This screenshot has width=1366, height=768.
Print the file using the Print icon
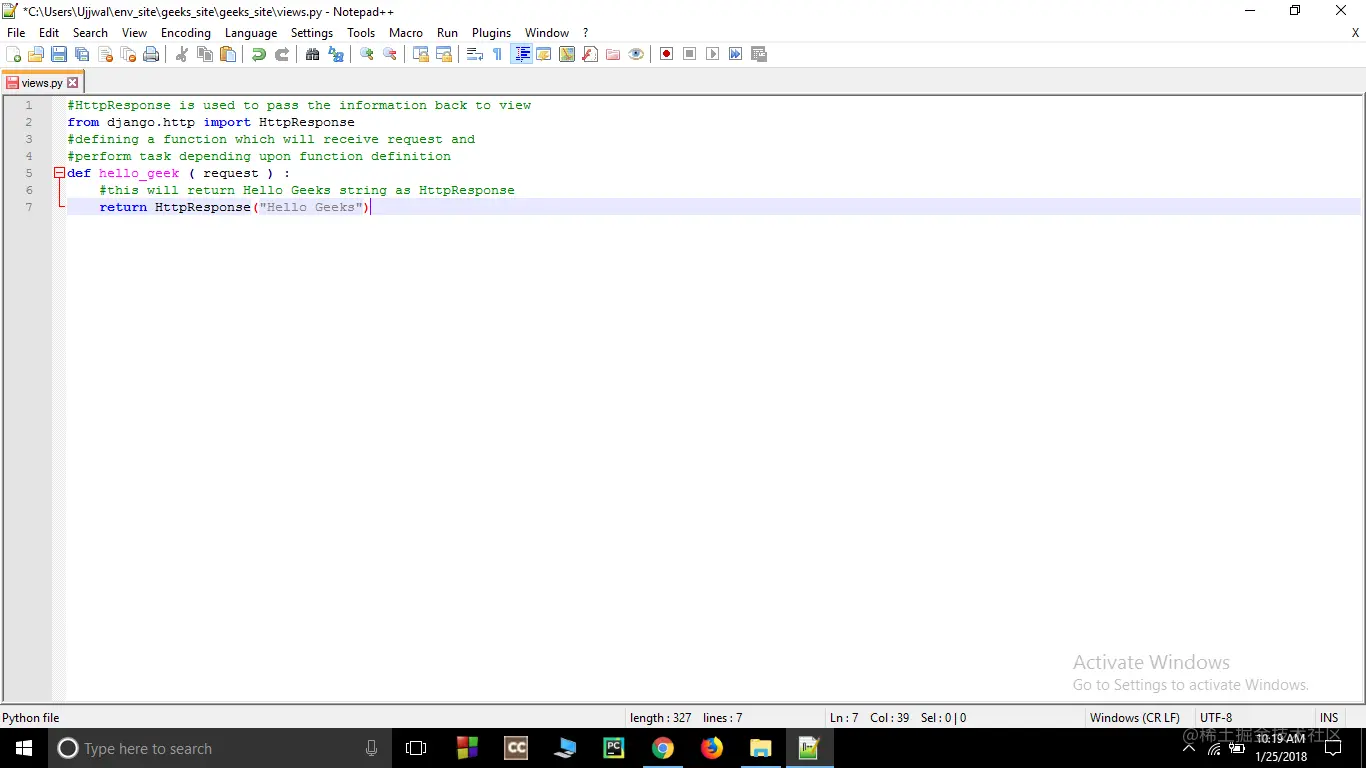[x=151, y=54]
